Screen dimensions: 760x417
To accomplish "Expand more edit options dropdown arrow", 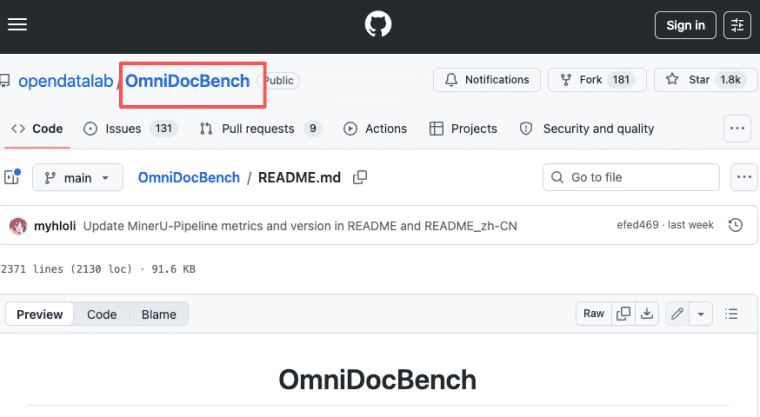I will click(x=700, y=314).
